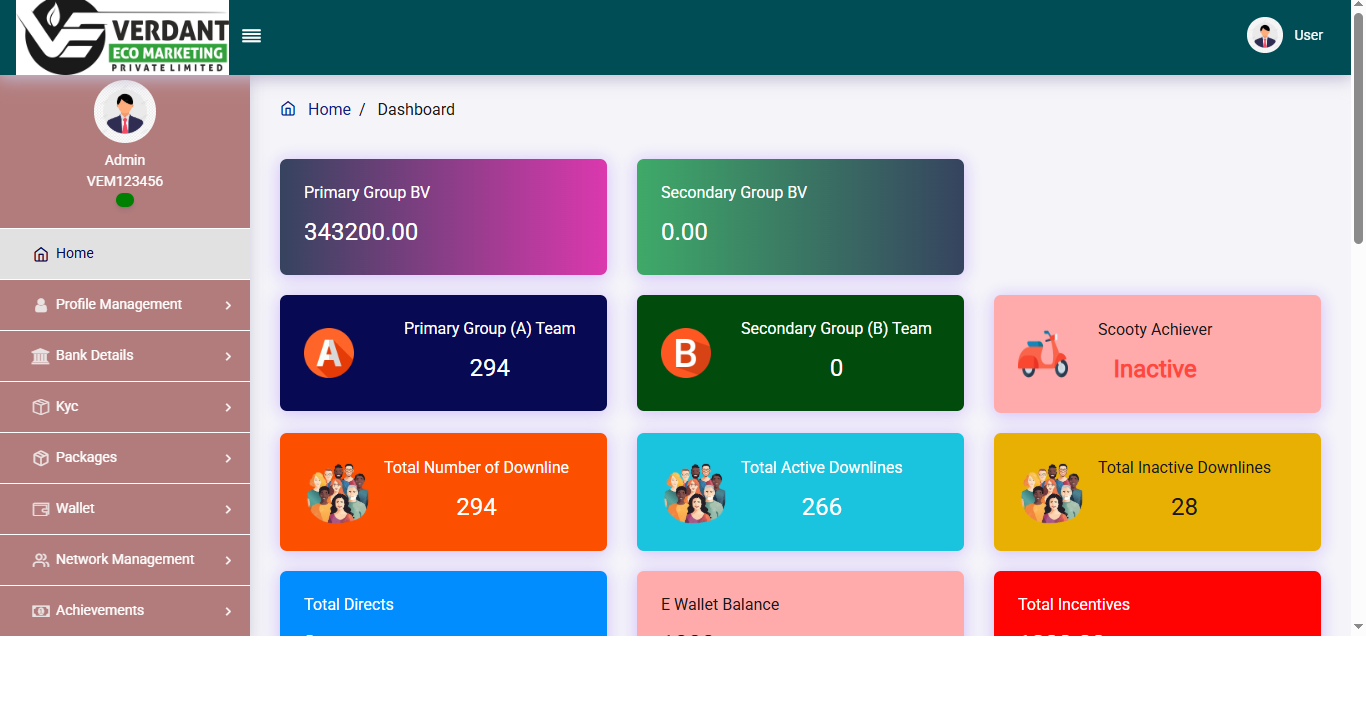Click the admin profile photo in the sidebar
1366x704 pixels.
(x=124, y=111)
